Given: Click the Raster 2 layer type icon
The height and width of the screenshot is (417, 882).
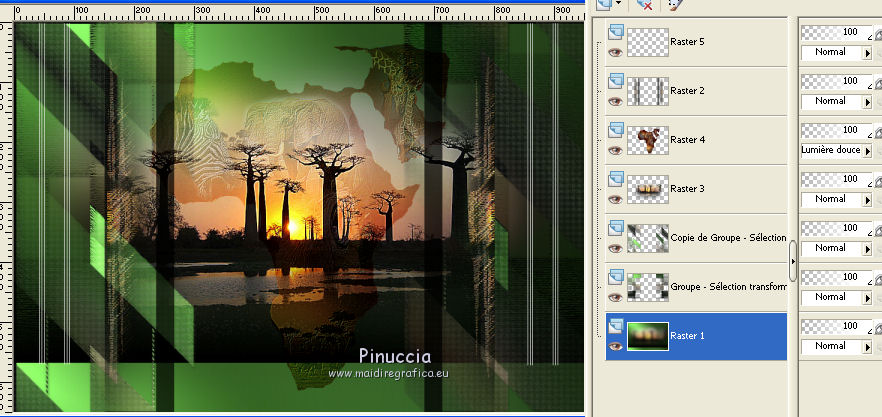Looking at the screenshot, I should pyautogui.click(x=615, y=80).
